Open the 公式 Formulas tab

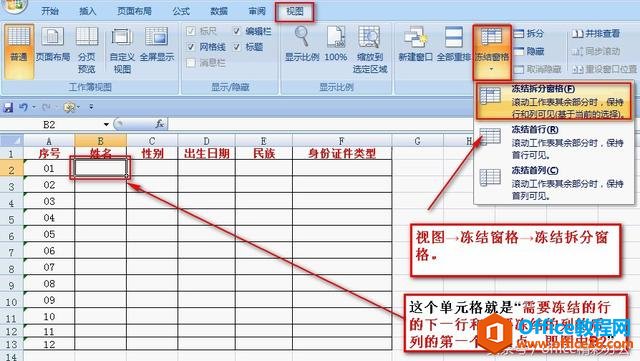point(181,11)
